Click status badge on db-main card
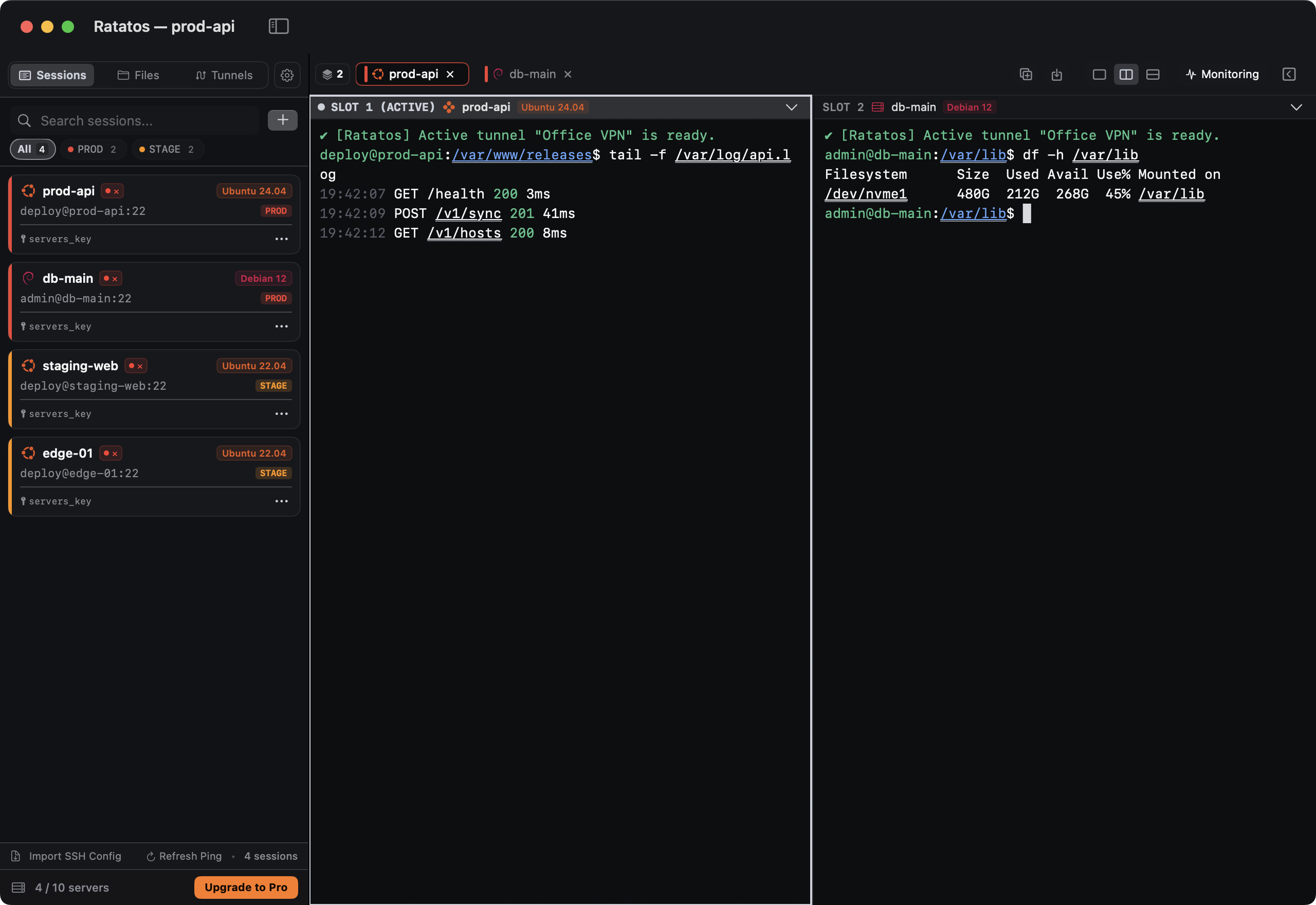 pyautogui.click(x=111, y=278)
